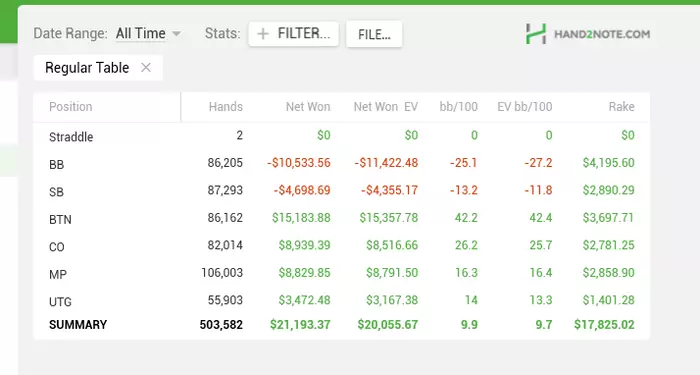Viewport: 700px width, 375px height.
Task: Click the plus icon on the FILTER button
Action: (x=263, y=33)
